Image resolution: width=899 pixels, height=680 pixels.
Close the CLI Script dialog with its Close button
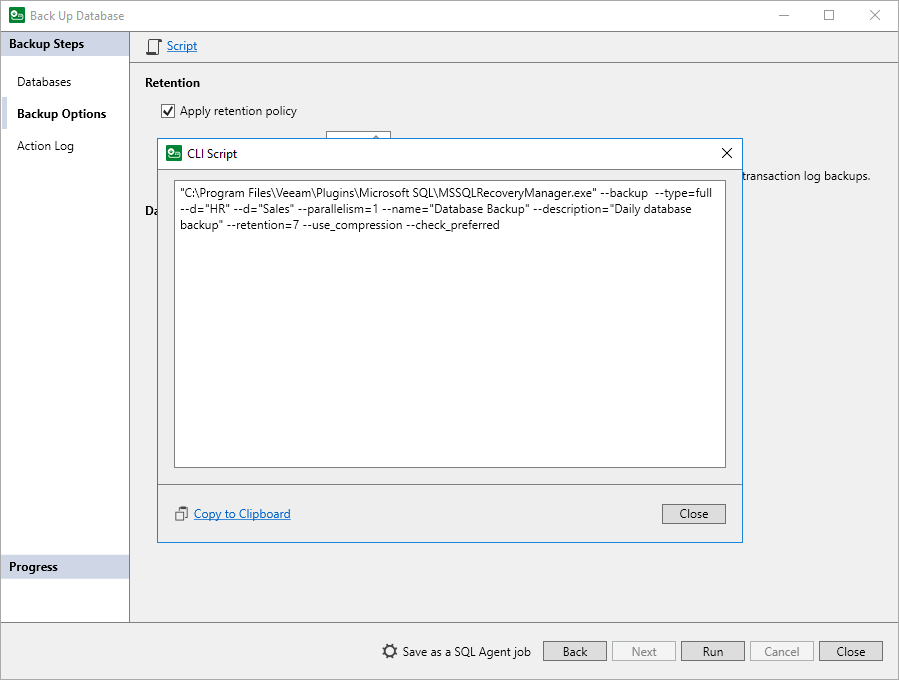click(693, 513)
